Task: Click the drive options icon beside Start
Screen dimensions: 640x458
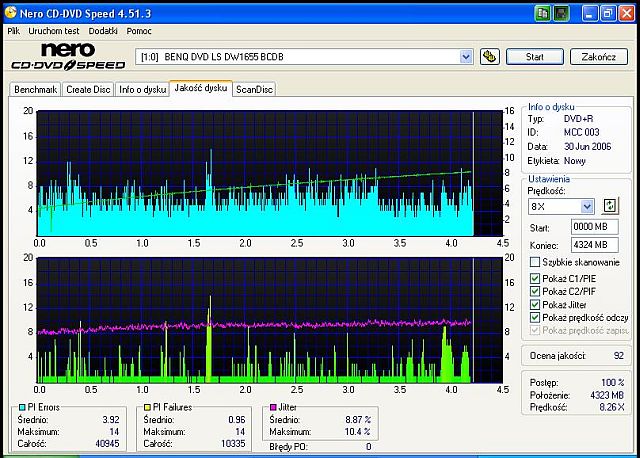Action: [x=489, y=56]
